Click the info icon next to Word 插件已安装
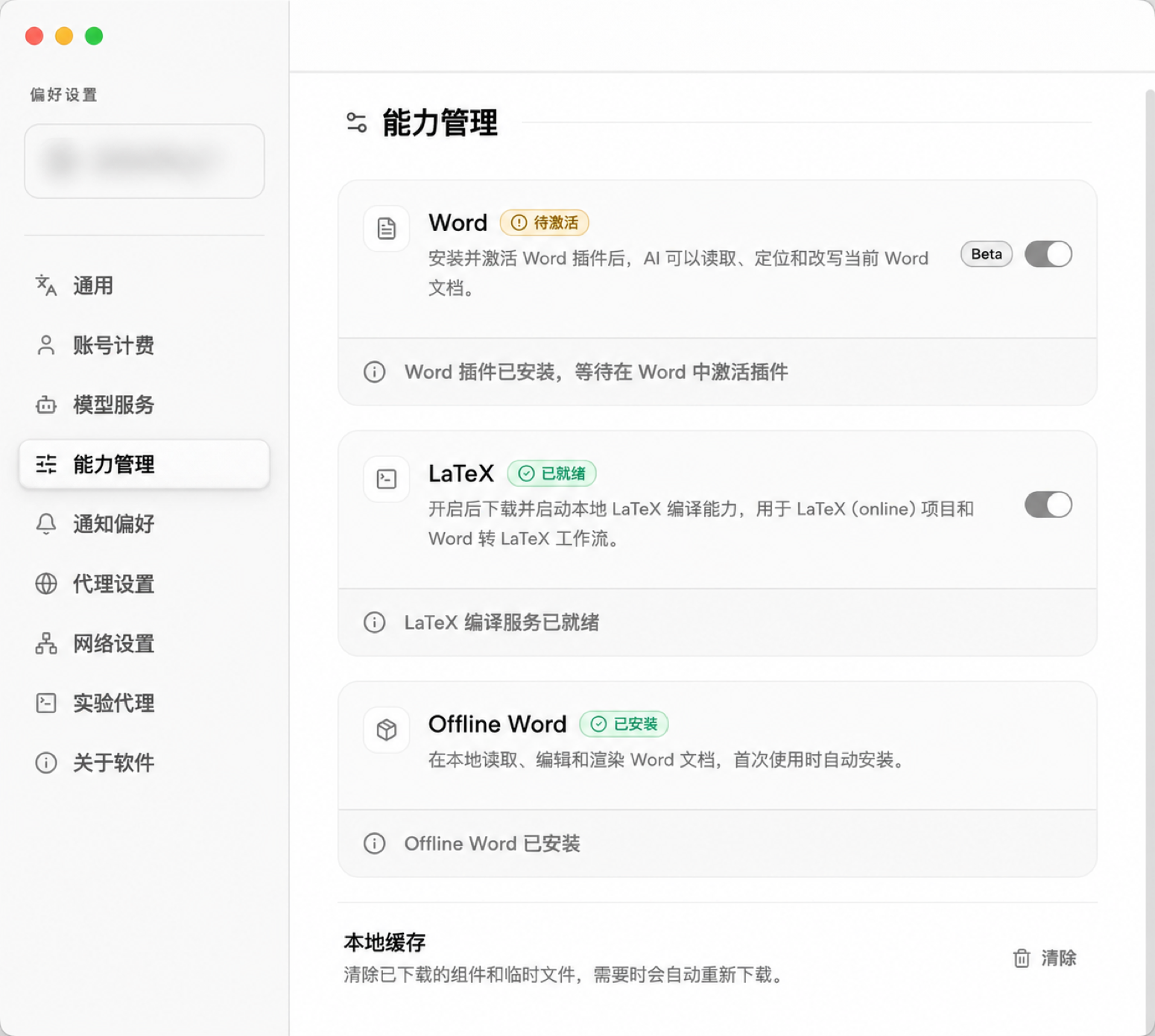The width and height of the screenshot is (1155, 1036). (374, 372)
